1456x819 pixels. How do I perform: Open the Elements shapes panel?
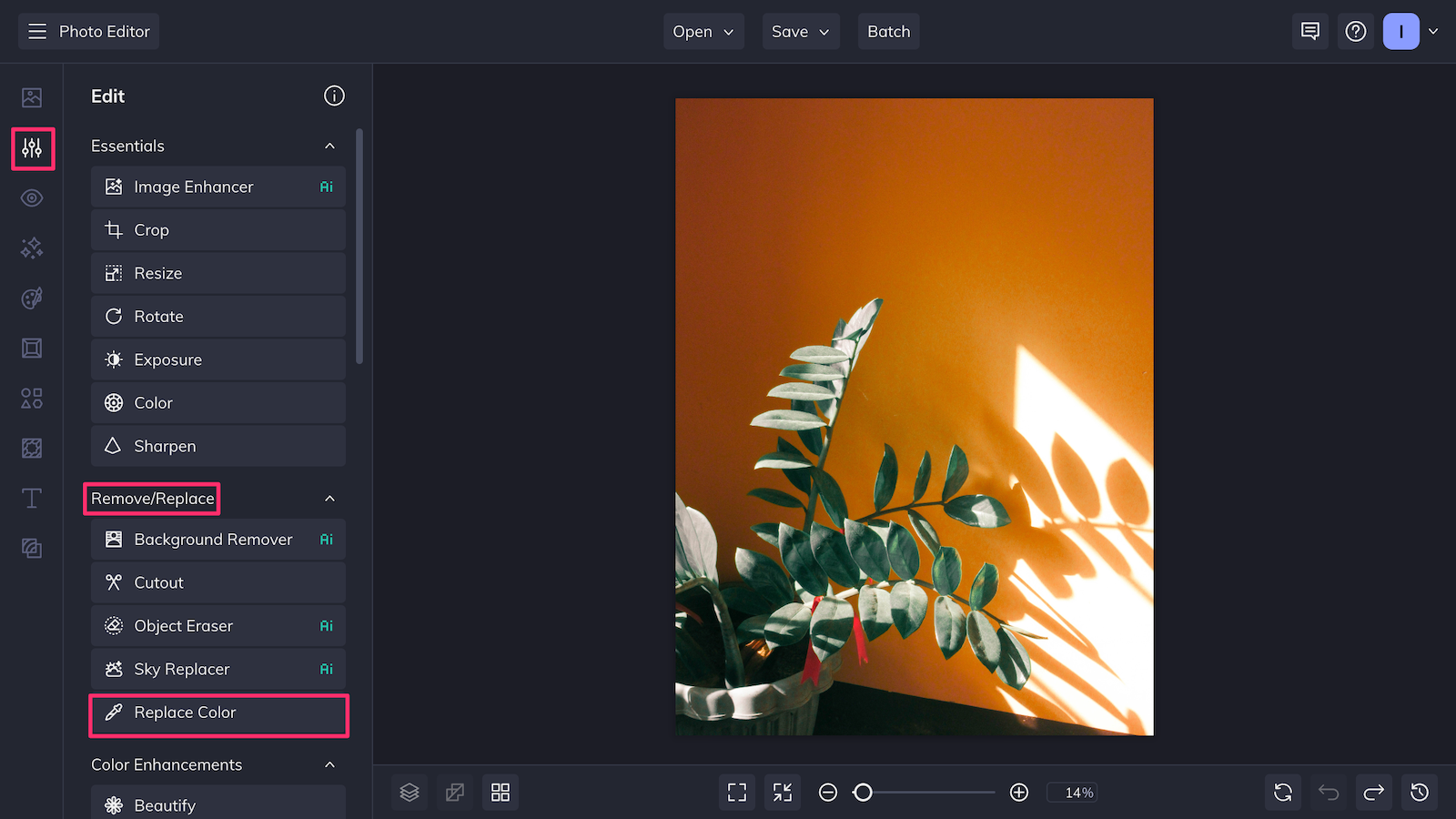click(x=32, y=398)
